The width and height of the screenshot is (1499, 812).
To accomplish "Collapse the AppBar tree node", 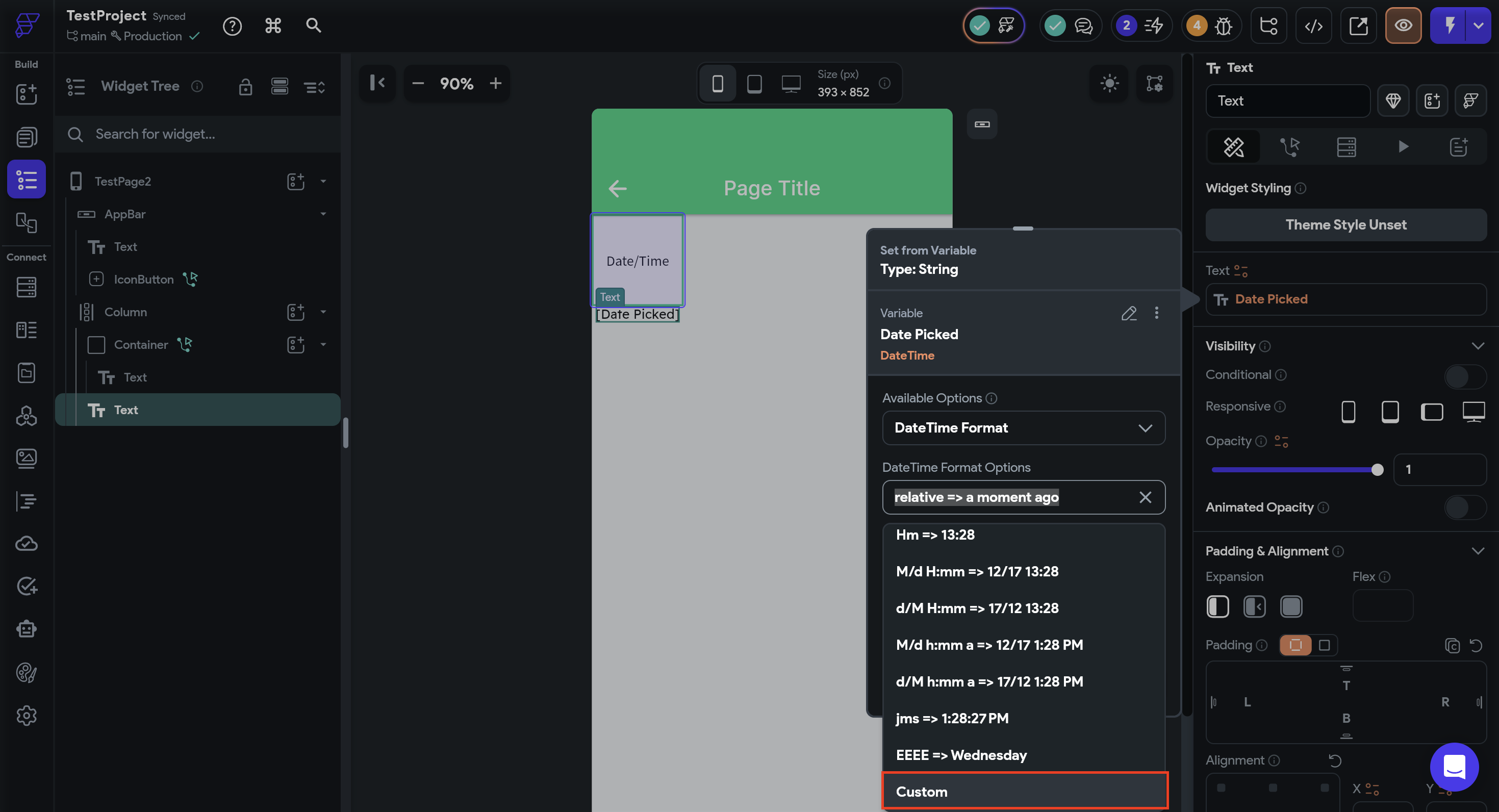I will pyautogui.click(x=323, y=214).
